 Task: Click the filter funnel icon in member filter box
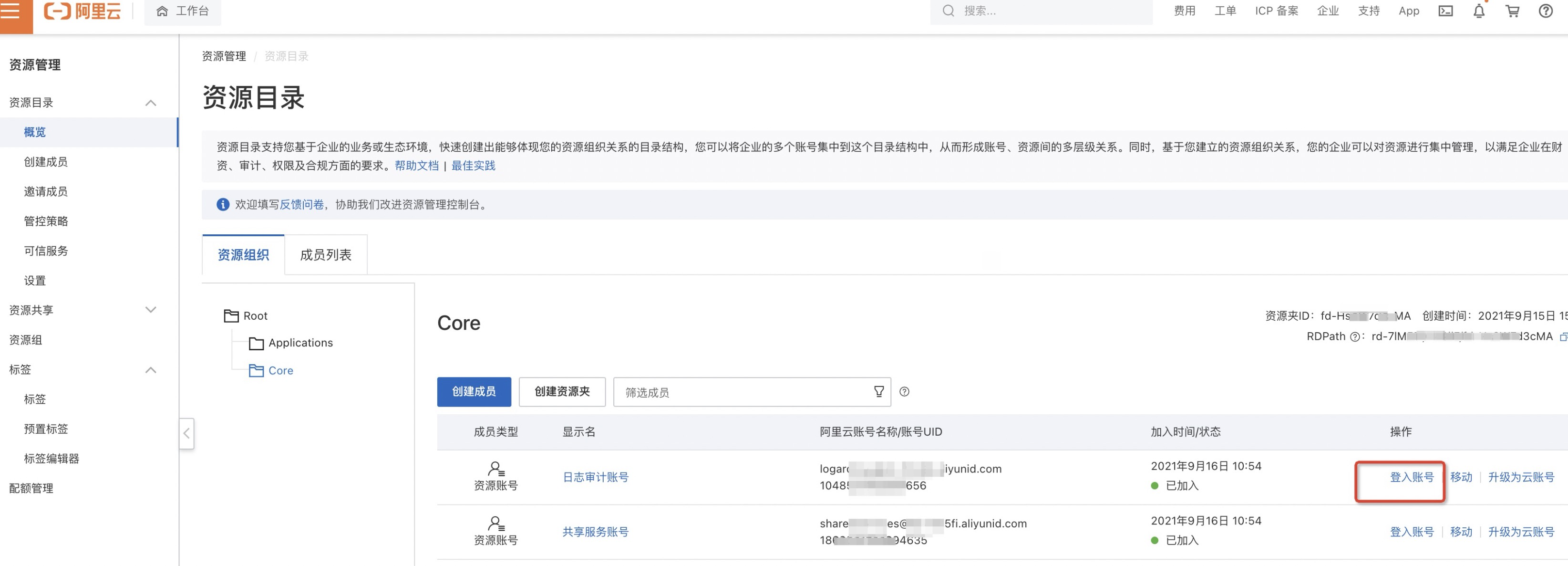pos(878,392)
